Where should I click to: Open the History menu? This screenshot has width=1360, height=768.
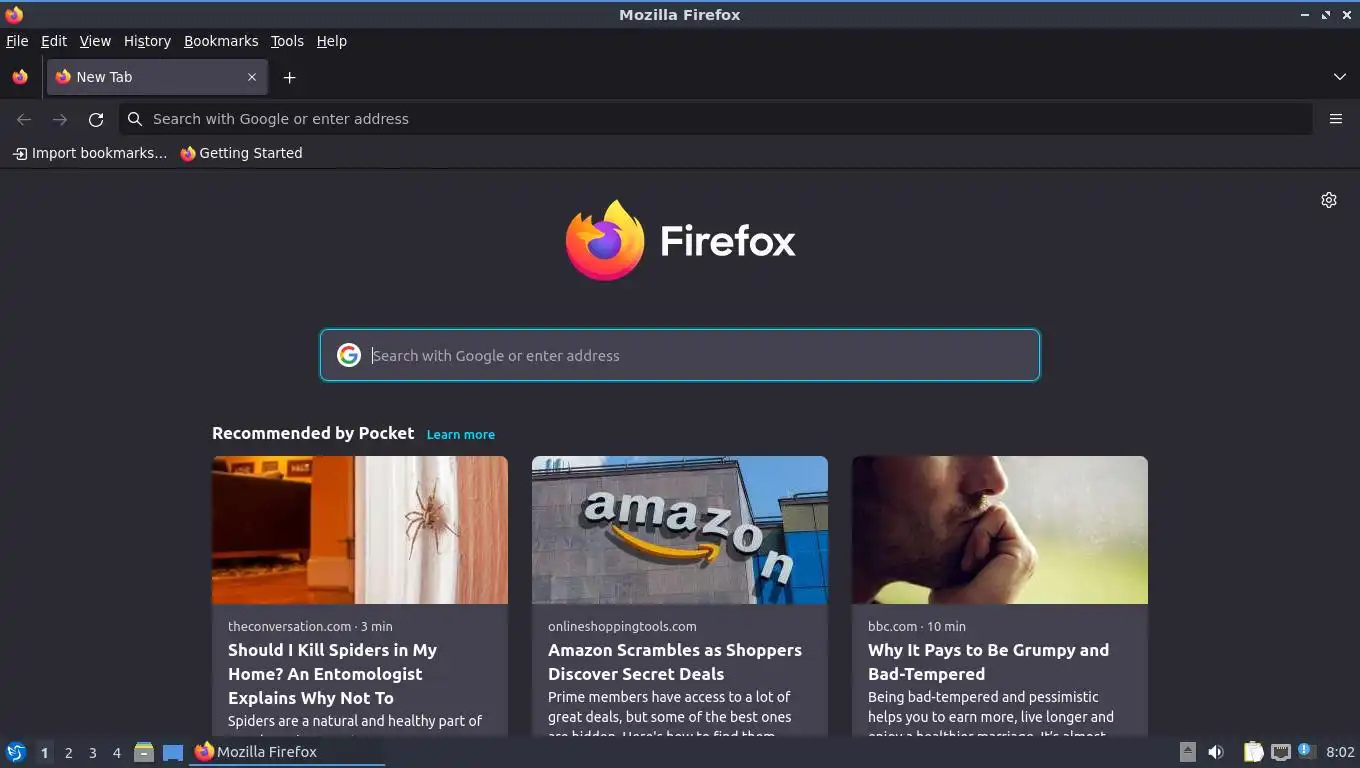coord(147,41)
